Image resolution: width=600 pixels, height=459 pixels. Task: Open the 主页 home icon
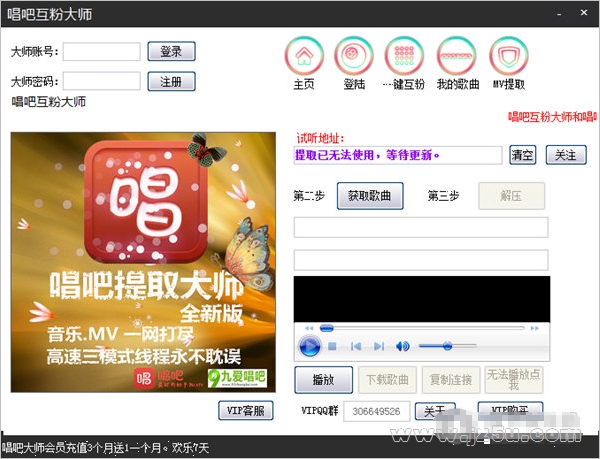(304, 56)
